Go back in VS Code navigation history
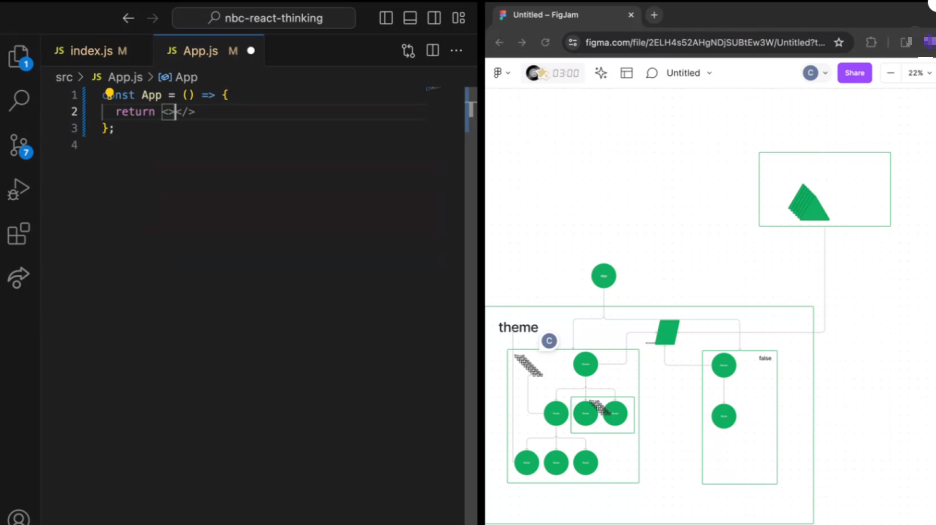This screenshot has width=936, height=525. [x=128, y=18]
